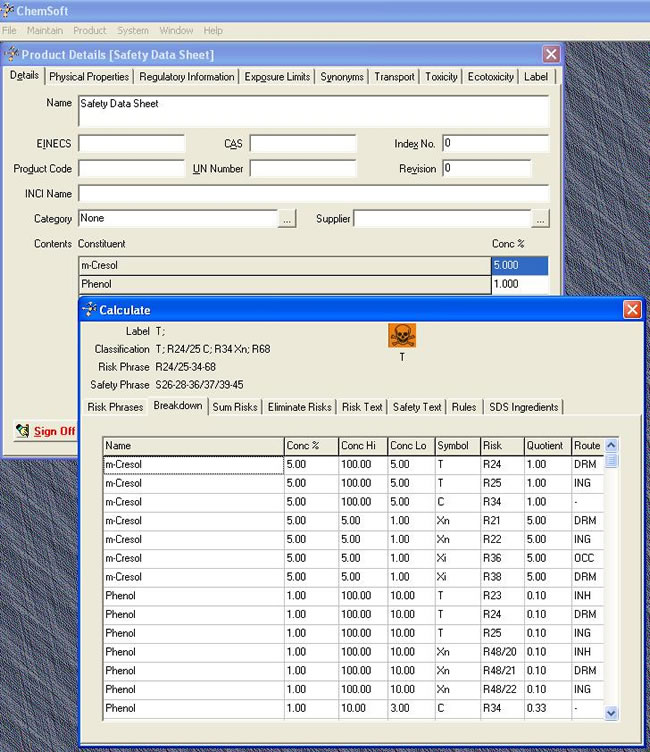Open the Help menu
This screenshot has width=650, height=752.
(x=213, y=31)
